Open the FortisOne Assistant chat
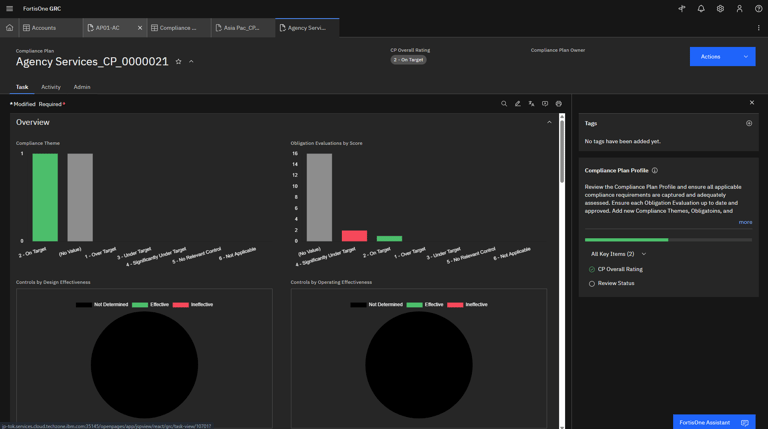The width and height of the screenshot is (768, 429). 714,422
